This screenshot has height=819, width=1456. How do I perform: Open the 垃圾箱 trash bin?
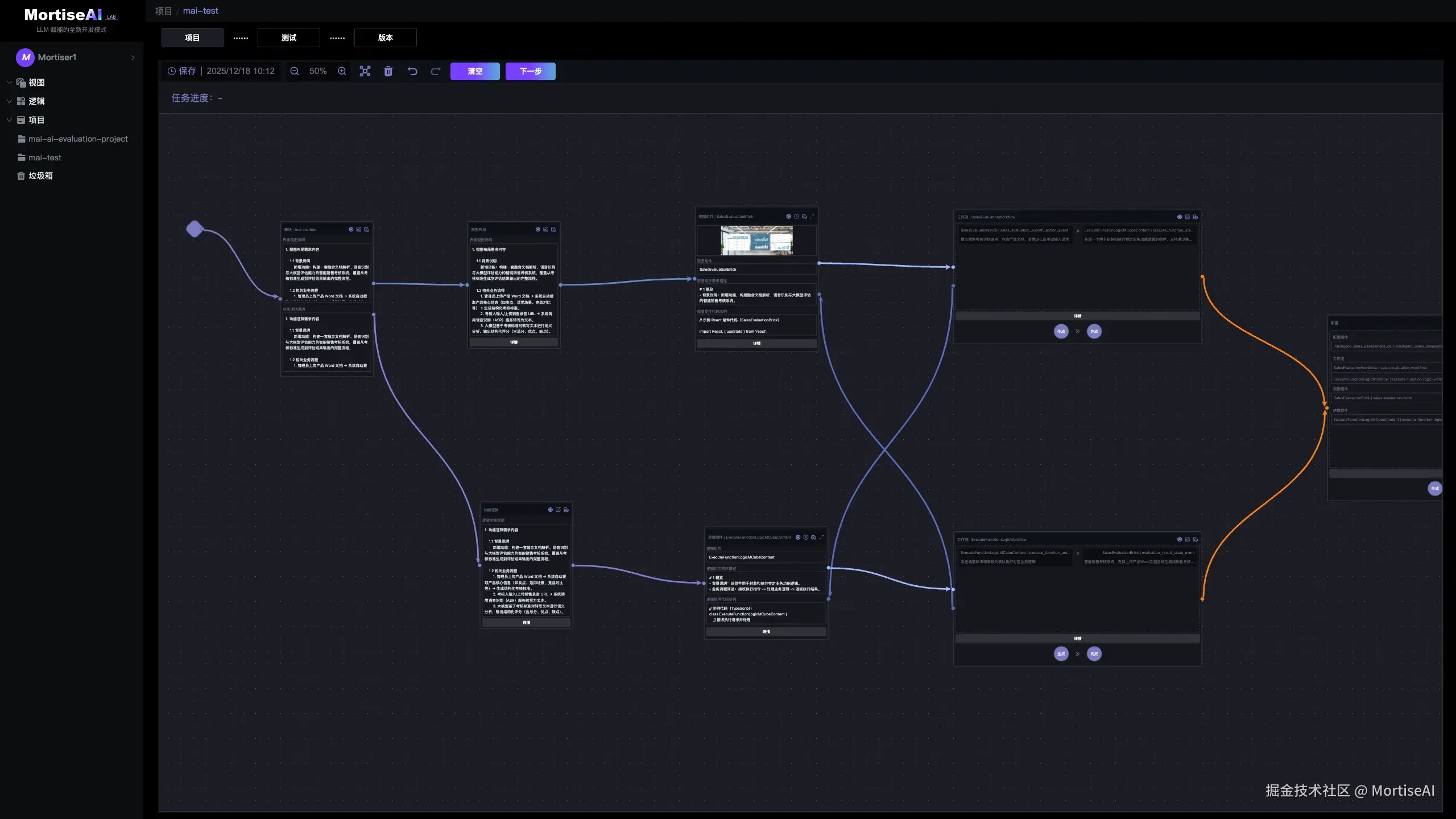(40, 176)
